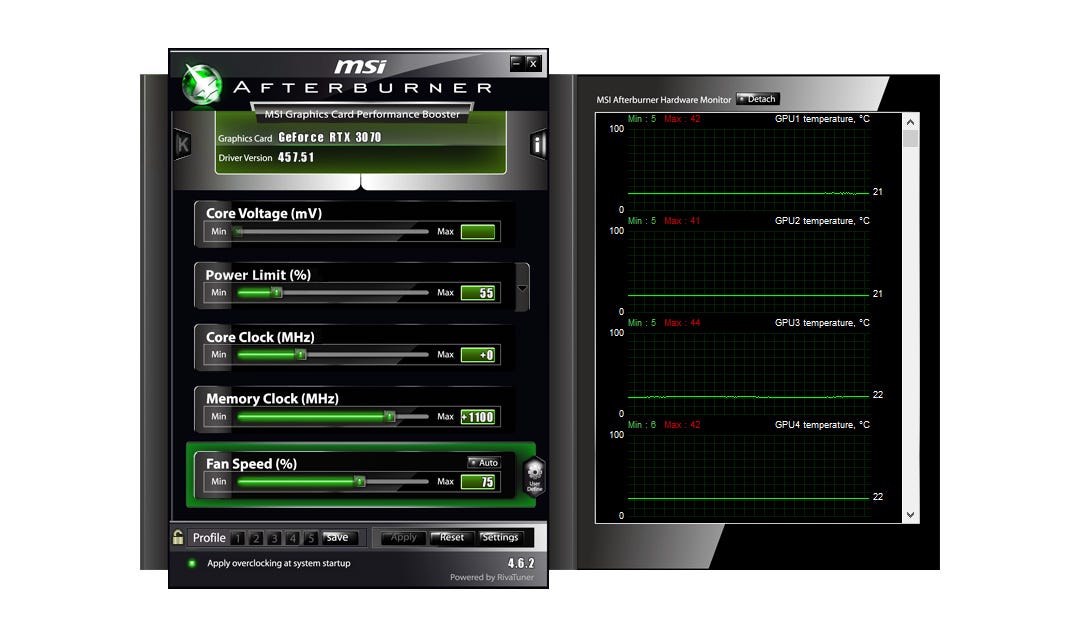This screenshot has width=1080, height=640.
Task: Click the GPU4 temperature graph
Action: tap(749, 474)
